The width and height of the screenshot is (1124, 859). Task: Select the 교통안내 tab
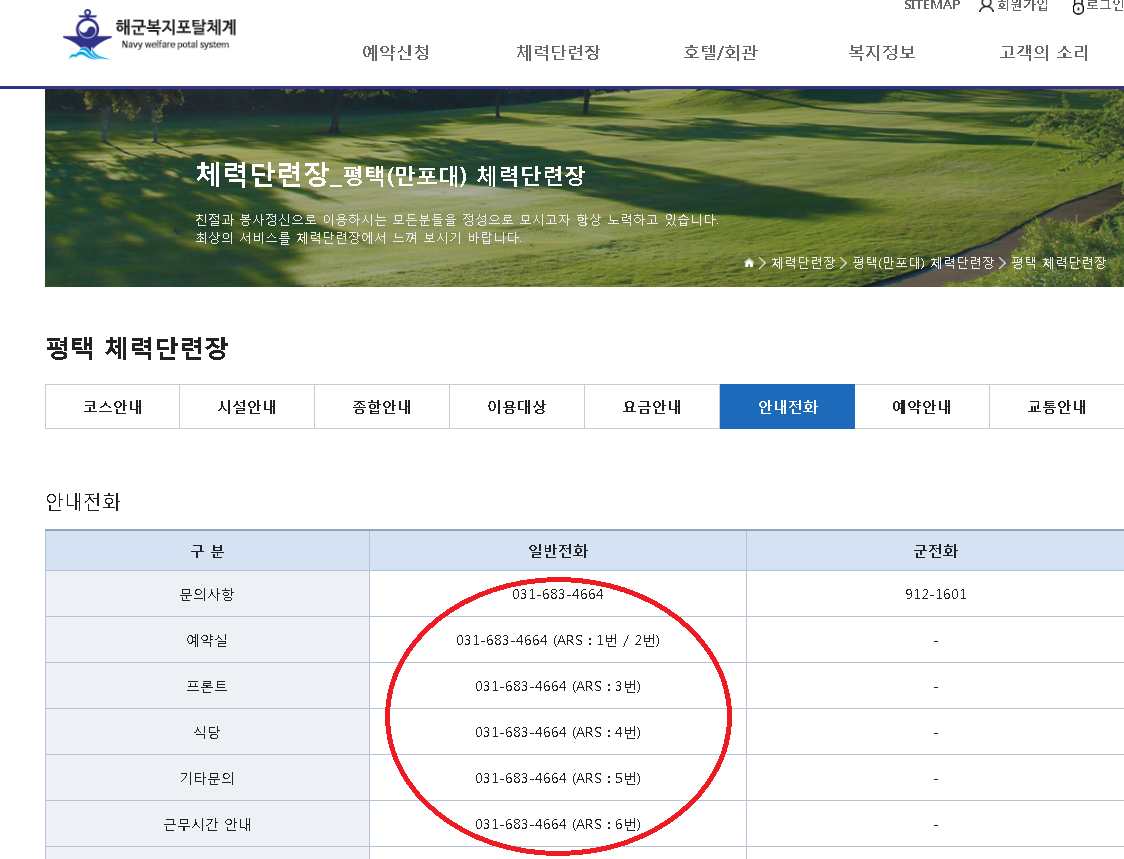tap(1057, 406)
